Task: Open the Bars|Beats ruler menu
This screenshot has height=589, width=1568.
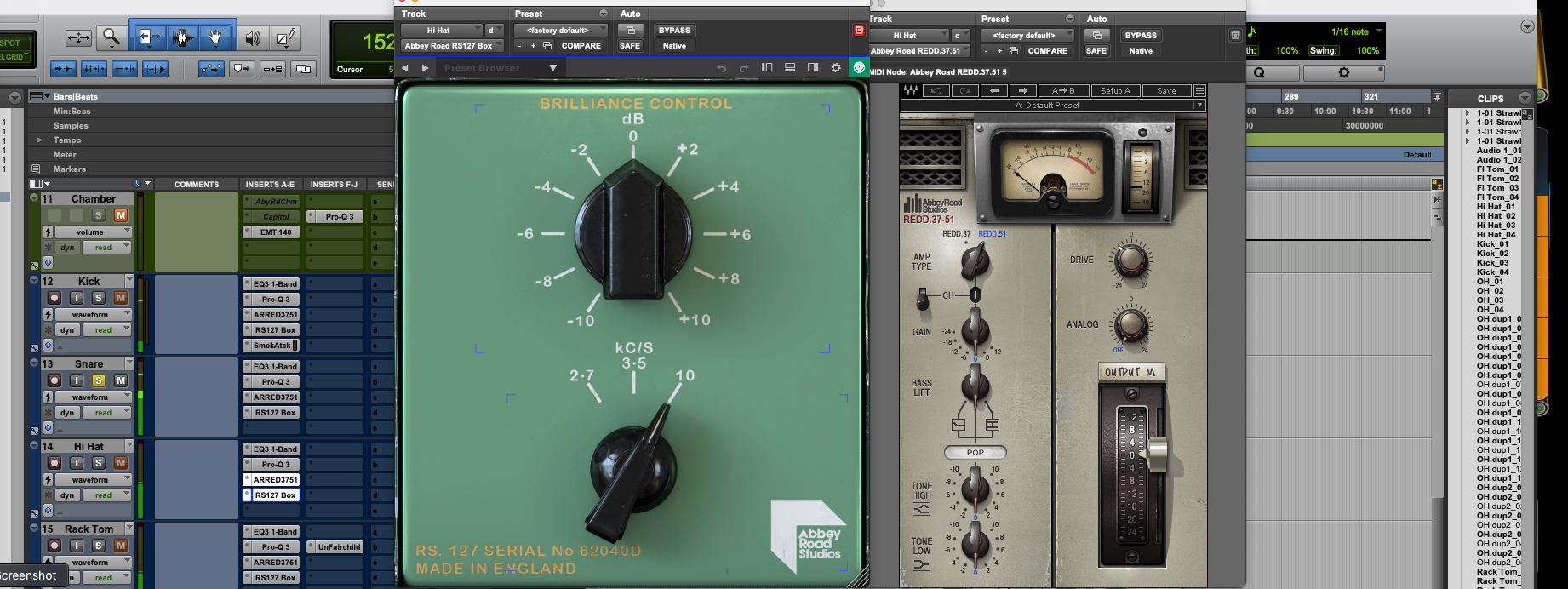Action: click(x=39, y=96)
